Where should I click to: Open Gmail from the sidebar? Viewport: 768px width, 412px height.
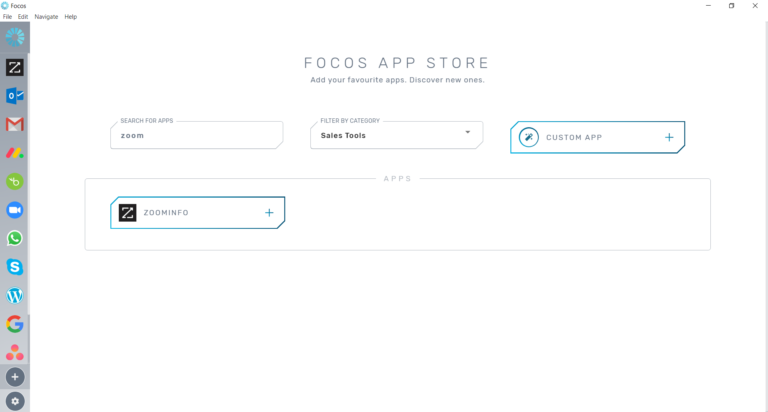[x=14, y=125]
